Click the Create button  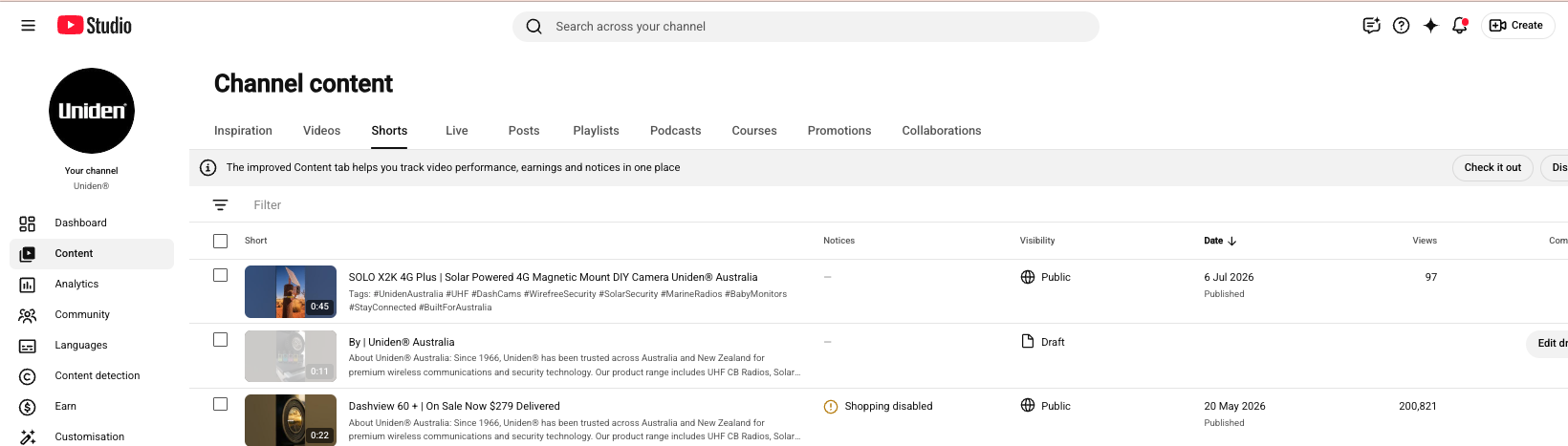1517,26
